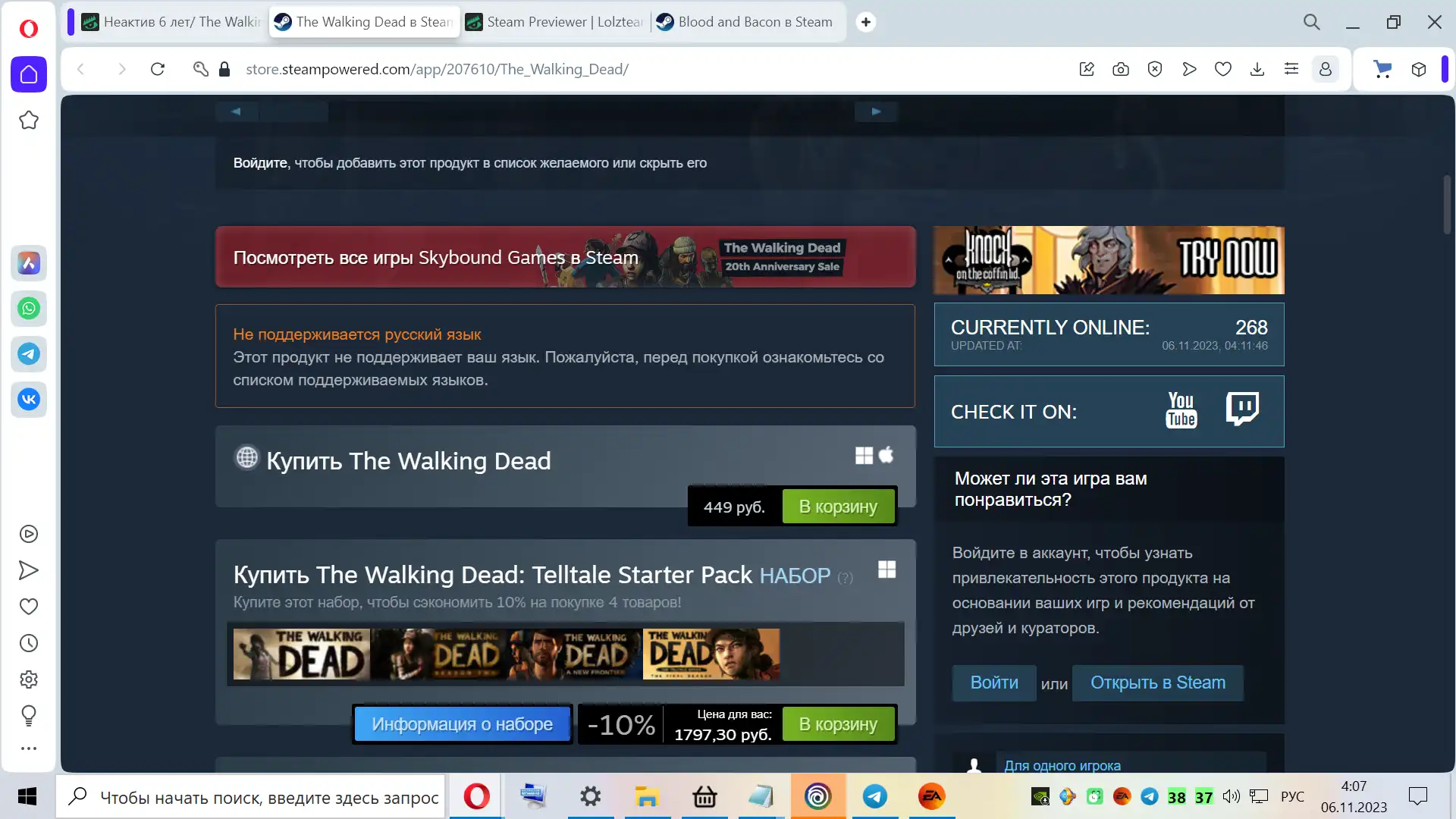Open browsing history clock icon
1456x819 pixels.
click(29, 643)
